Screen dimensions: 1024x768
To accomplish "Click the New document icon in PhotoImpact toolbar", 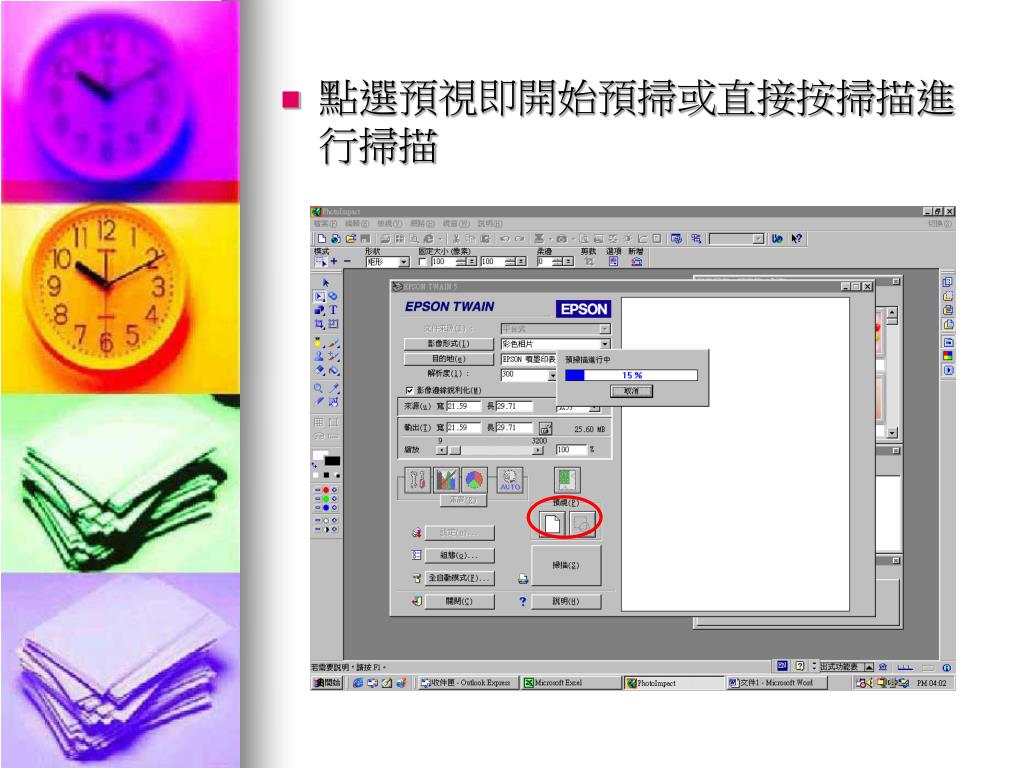I will pos(321,239).
